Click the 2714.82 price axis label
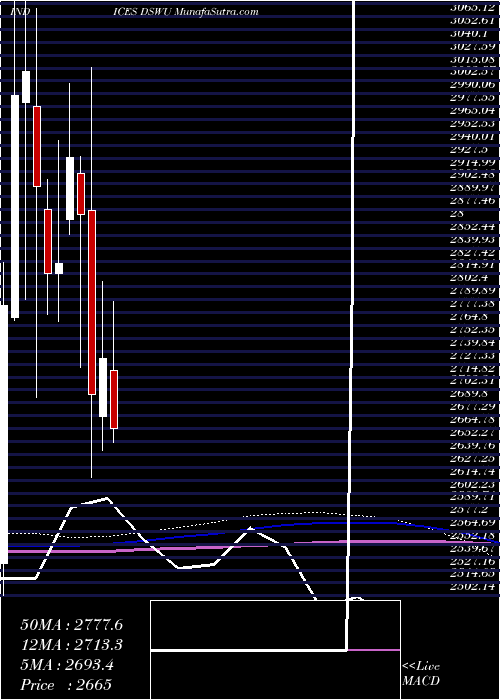 [471, 369]
